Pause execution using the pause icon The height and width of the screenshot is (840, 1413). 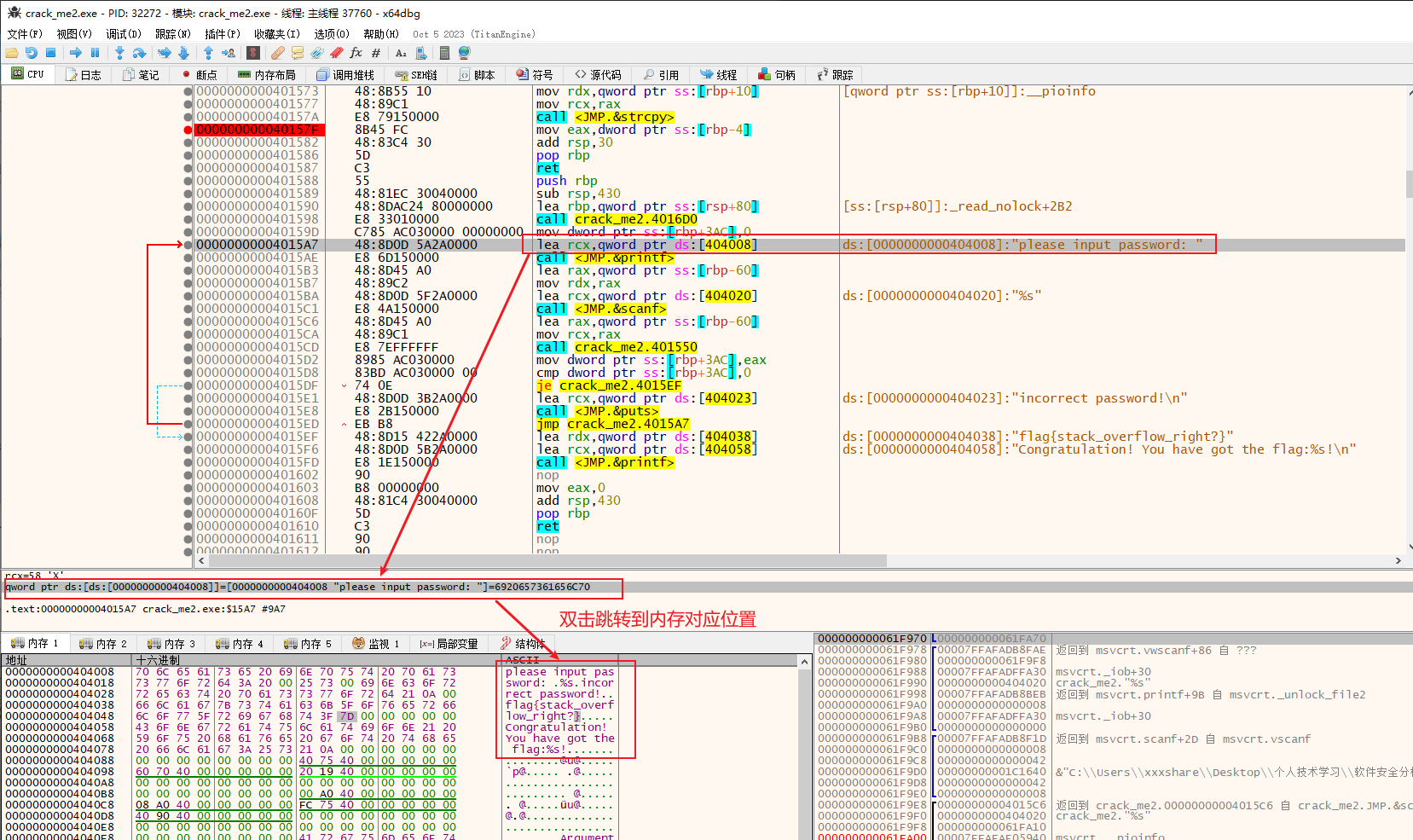(96, 52)
